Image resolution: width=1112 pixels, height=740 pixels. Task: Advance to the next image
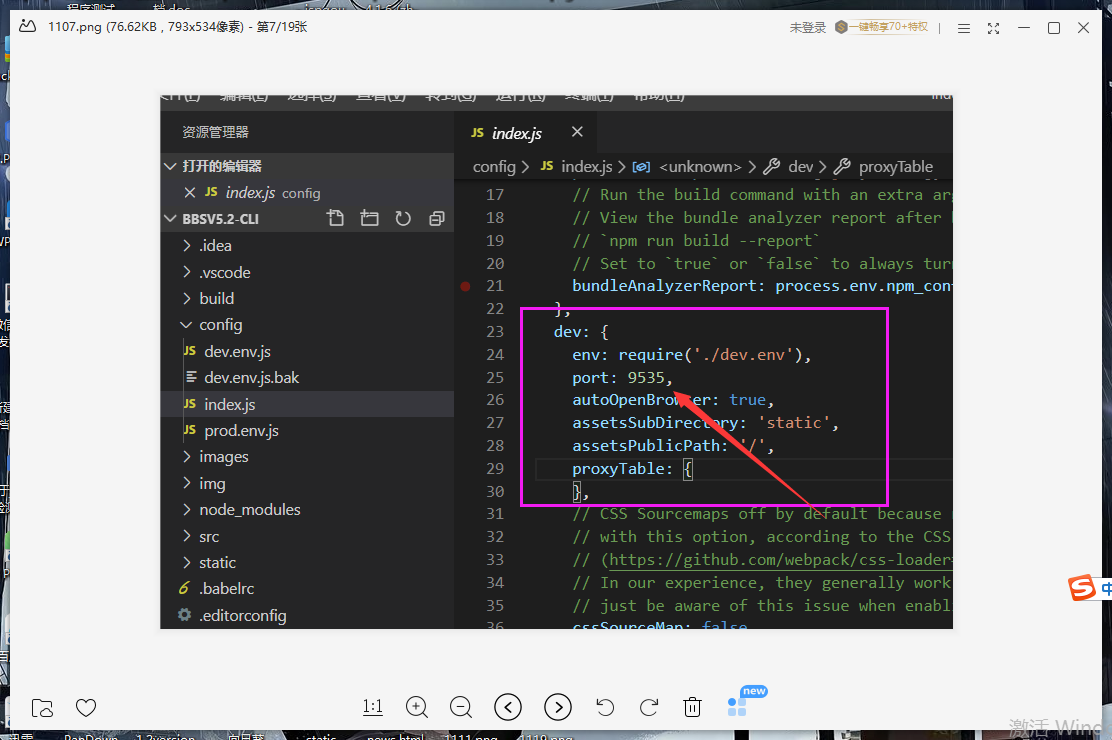[558, 707]
